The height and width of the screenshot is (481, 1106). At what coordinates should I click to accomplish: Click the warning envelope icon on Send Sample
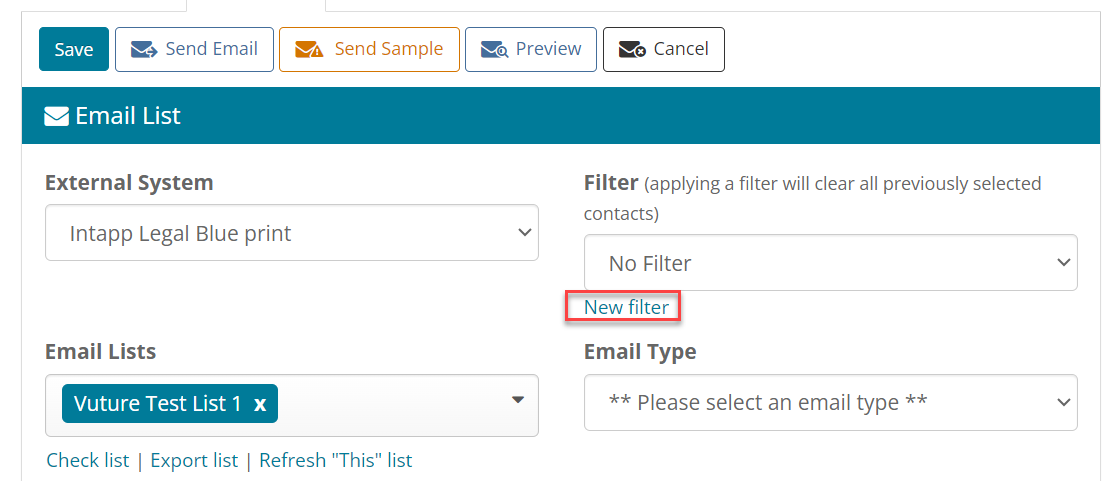tap(308, 49)
